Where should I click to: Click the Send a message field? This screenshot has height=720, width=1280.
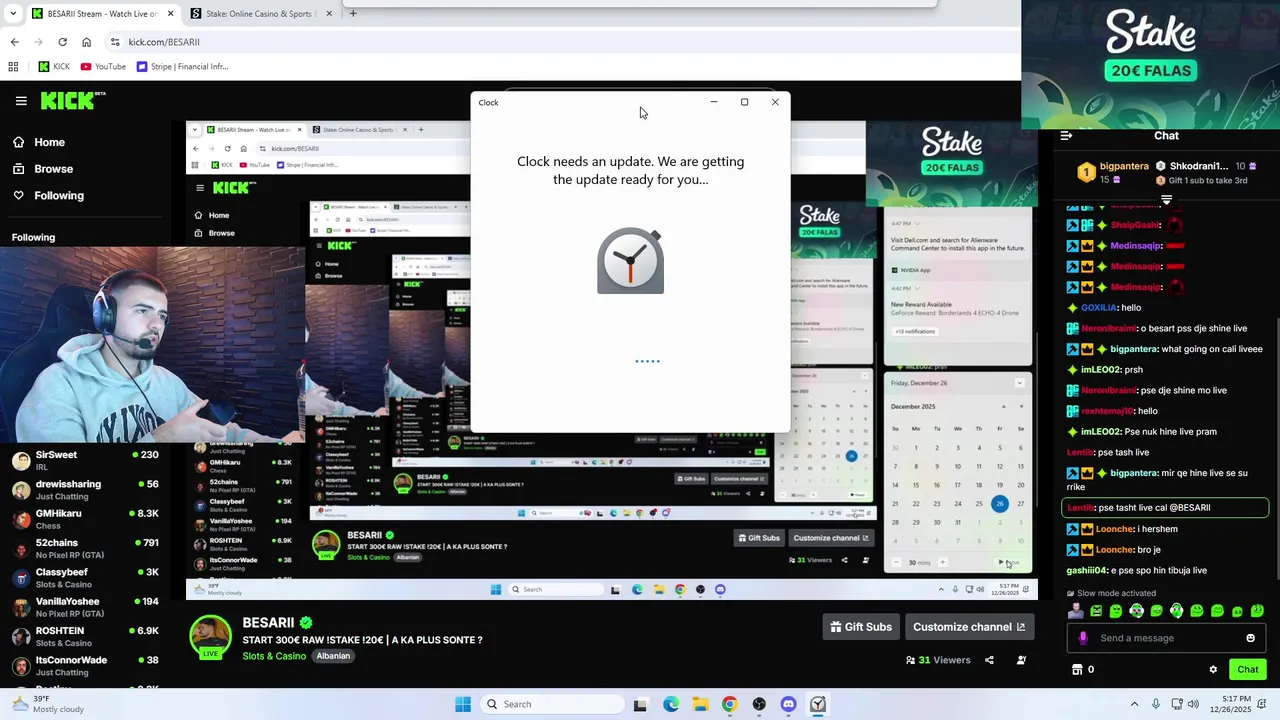point(1167,638)
